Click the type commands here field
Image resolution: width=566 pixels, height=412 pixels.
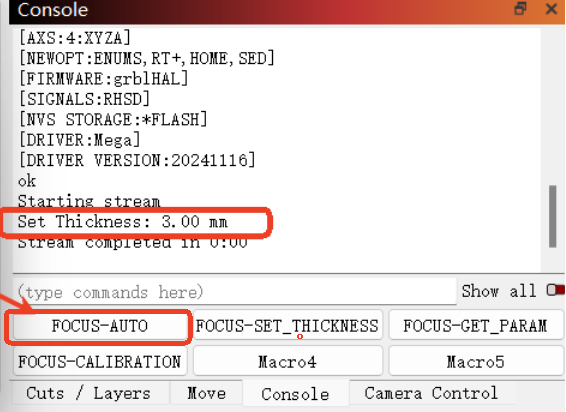click(235, 292)
